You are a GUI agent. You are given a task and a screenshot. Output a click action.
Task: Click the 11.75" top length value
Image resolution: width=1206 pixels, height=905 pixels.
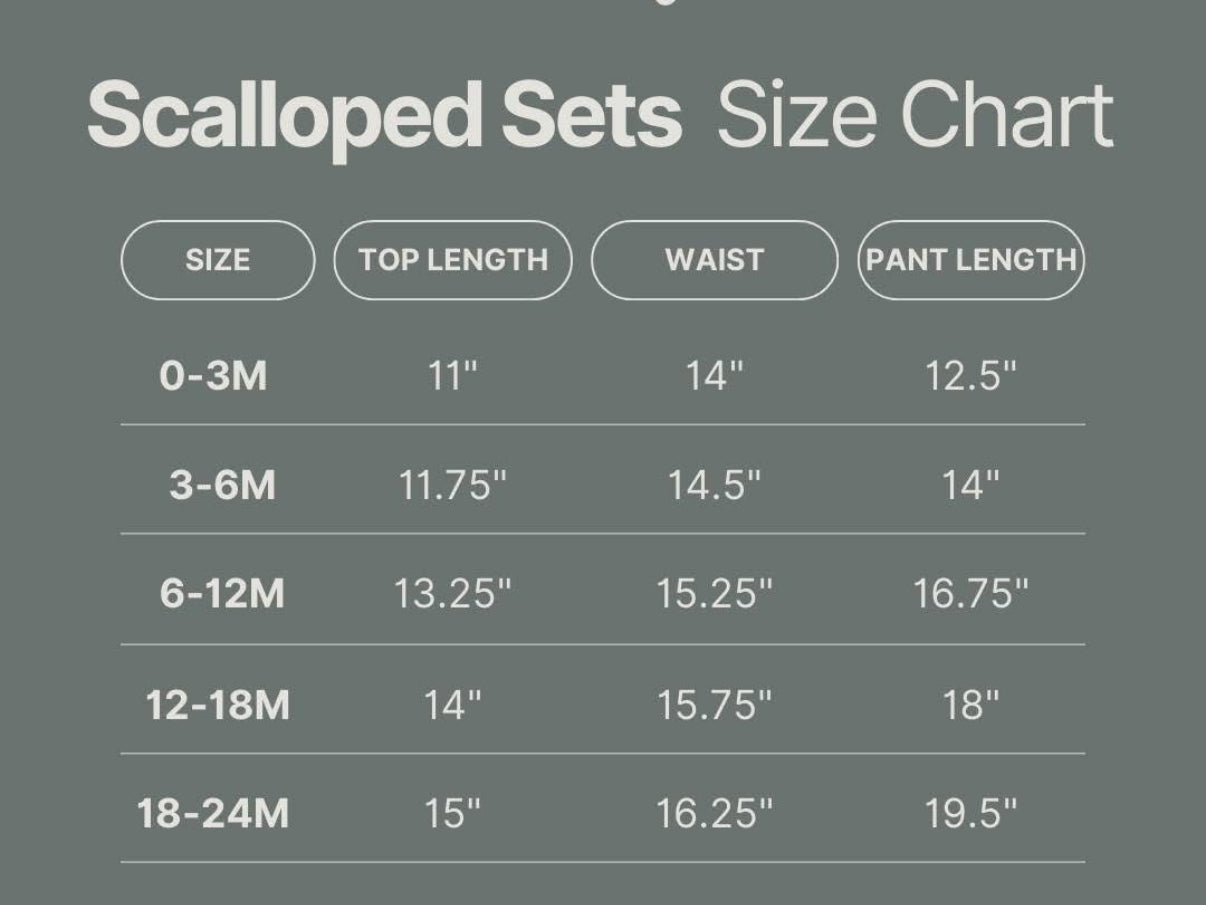click(453, 486)
